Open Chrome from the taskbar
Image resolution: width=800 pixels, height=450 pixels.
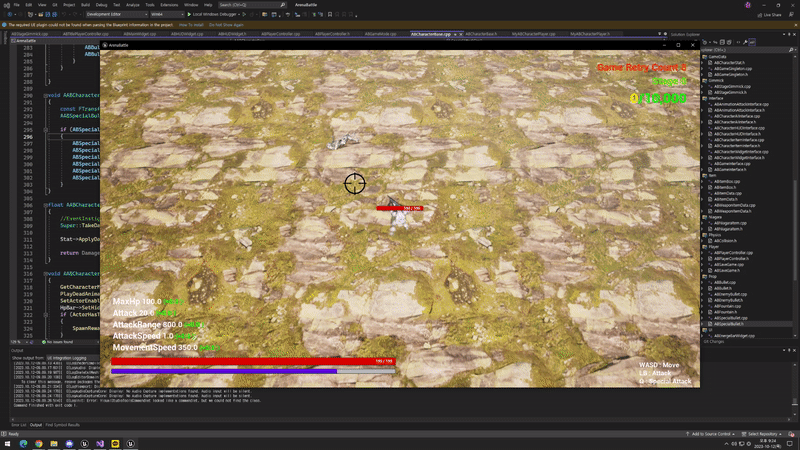click(39, 444)
